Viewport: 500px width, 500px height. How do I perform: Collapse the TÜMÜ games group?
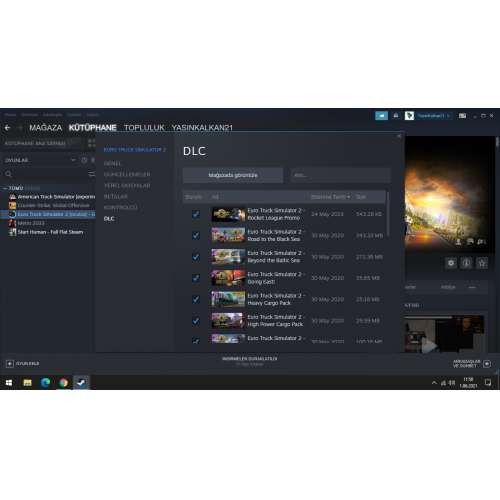[5, 188]
